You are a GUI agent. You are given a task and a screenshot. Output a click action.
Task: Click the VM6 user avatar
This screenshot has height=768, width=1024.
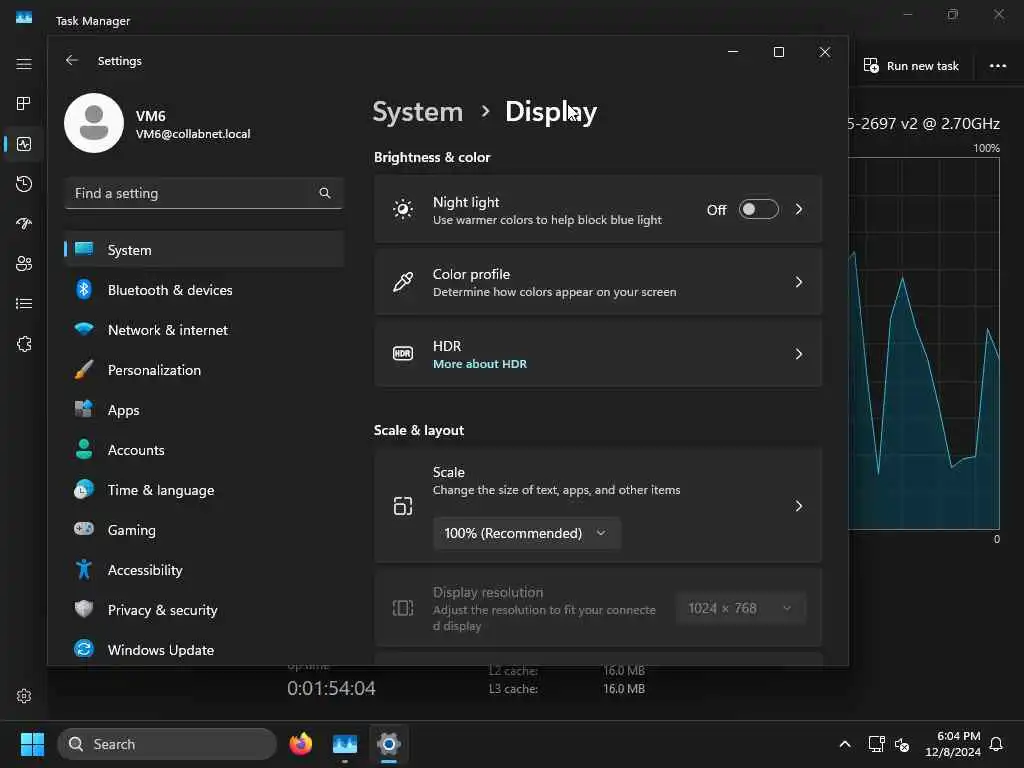point(94,123)
